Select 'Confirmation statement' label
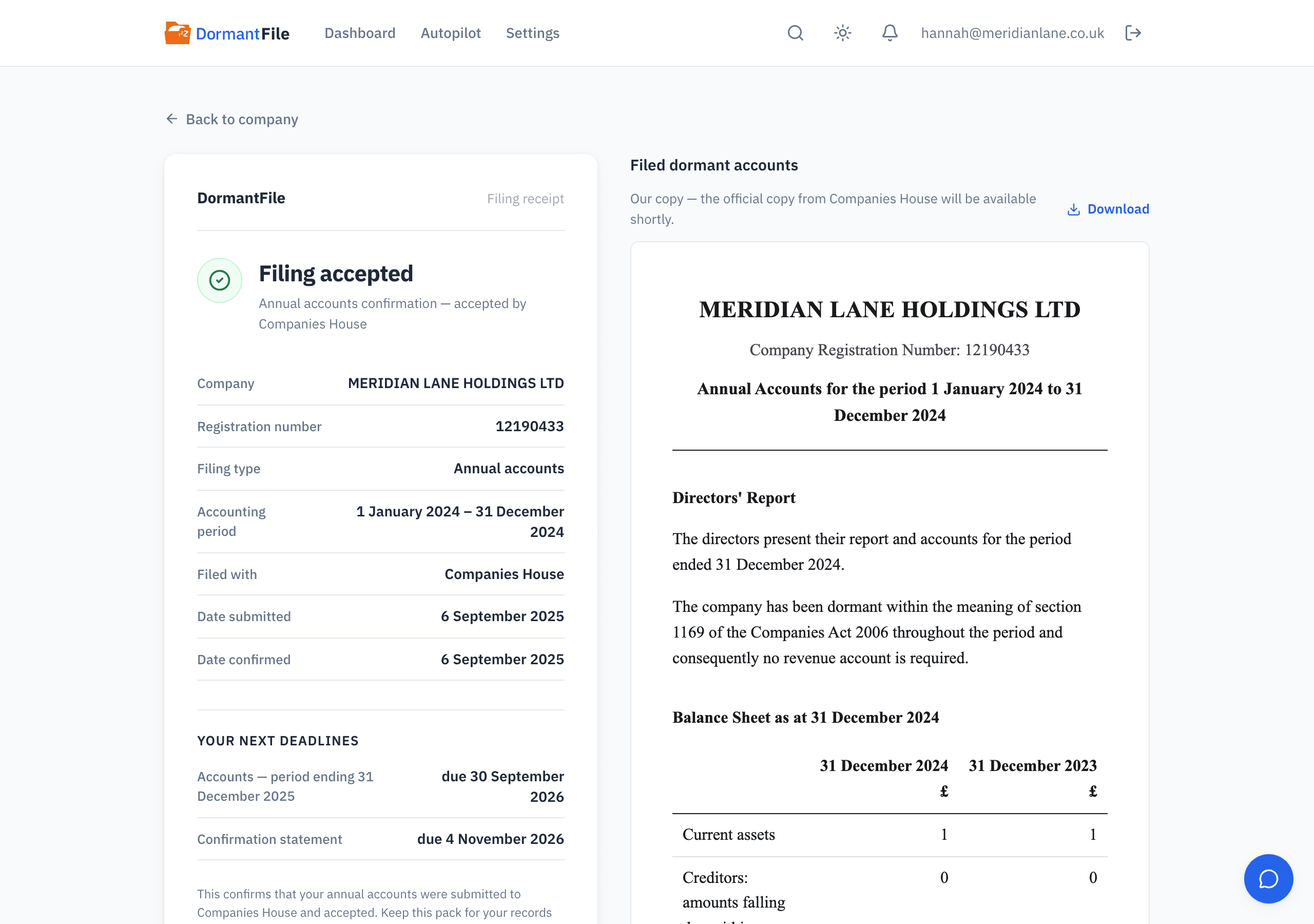This screenshot has width=1314, height=924. click(269, 839)
